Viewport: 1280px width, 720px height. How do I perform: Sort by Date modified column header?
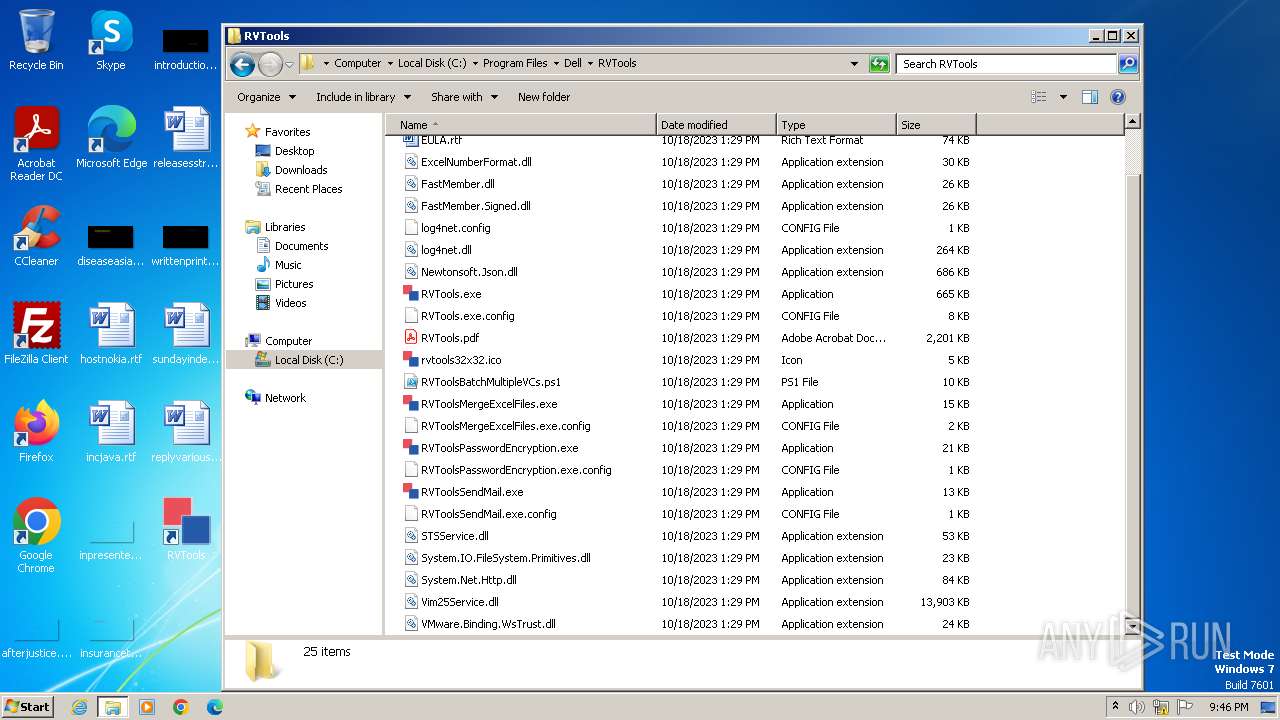pos(716,125)
